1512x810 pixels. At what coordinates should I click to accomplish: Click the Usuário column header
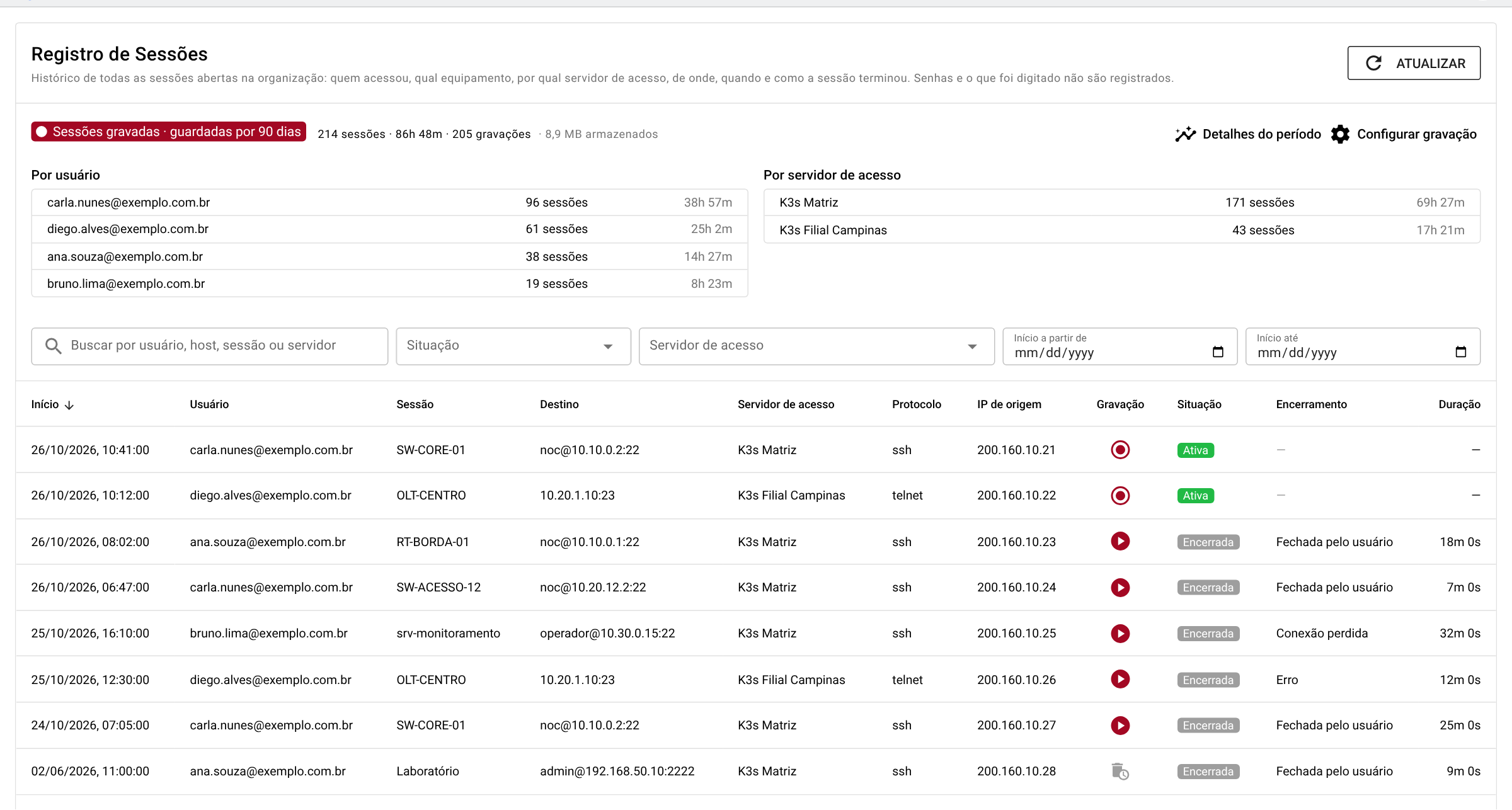(209, 404)
